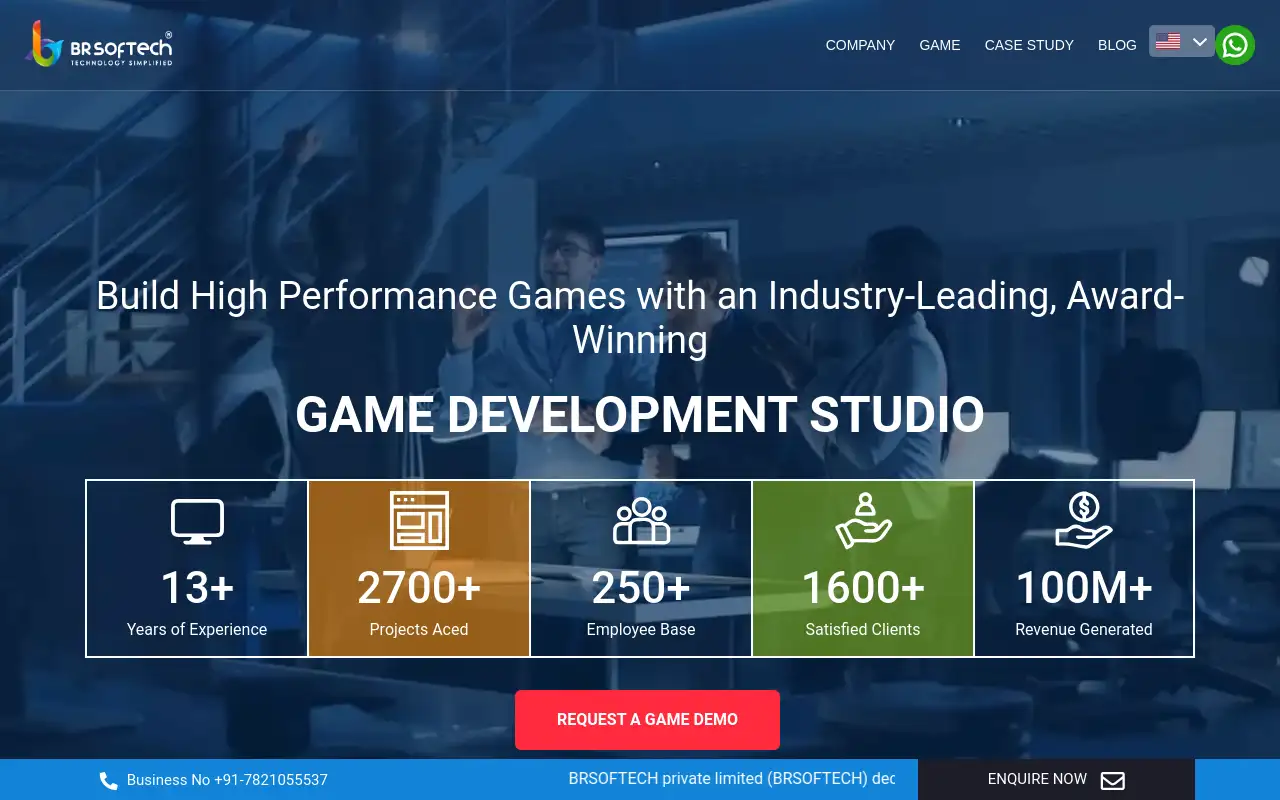Click the GAME DEVELOPMENT STUDIO heading
1280x800 pixels.
640,415
